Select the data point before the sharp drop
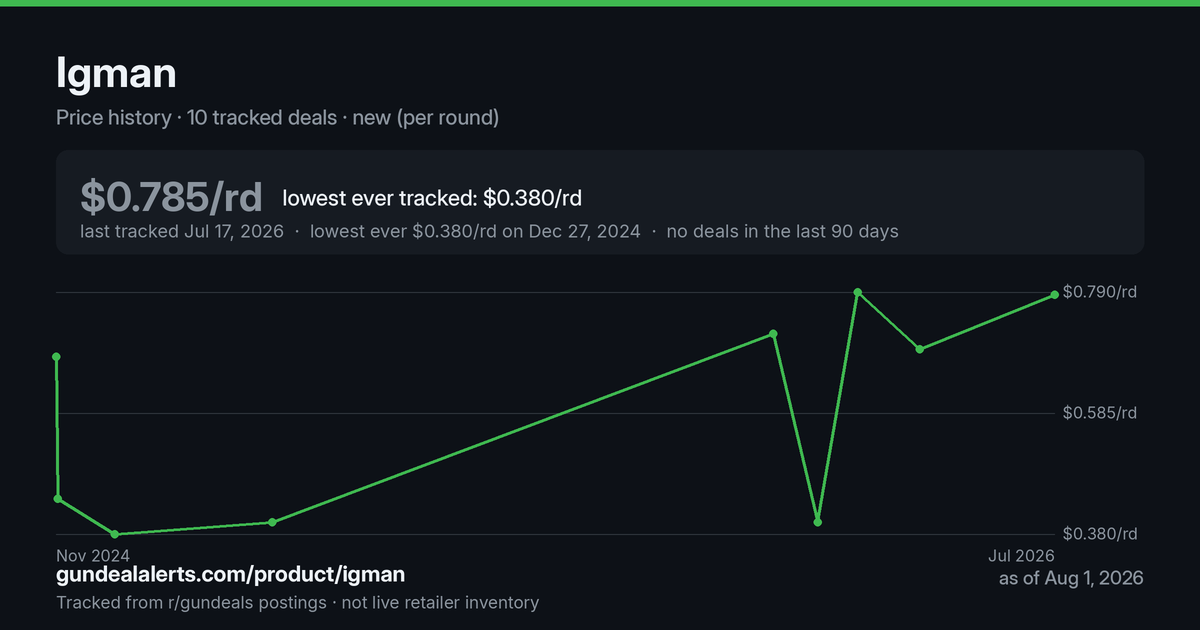This screenshot has height=630, width=1200. click(773, 333)
